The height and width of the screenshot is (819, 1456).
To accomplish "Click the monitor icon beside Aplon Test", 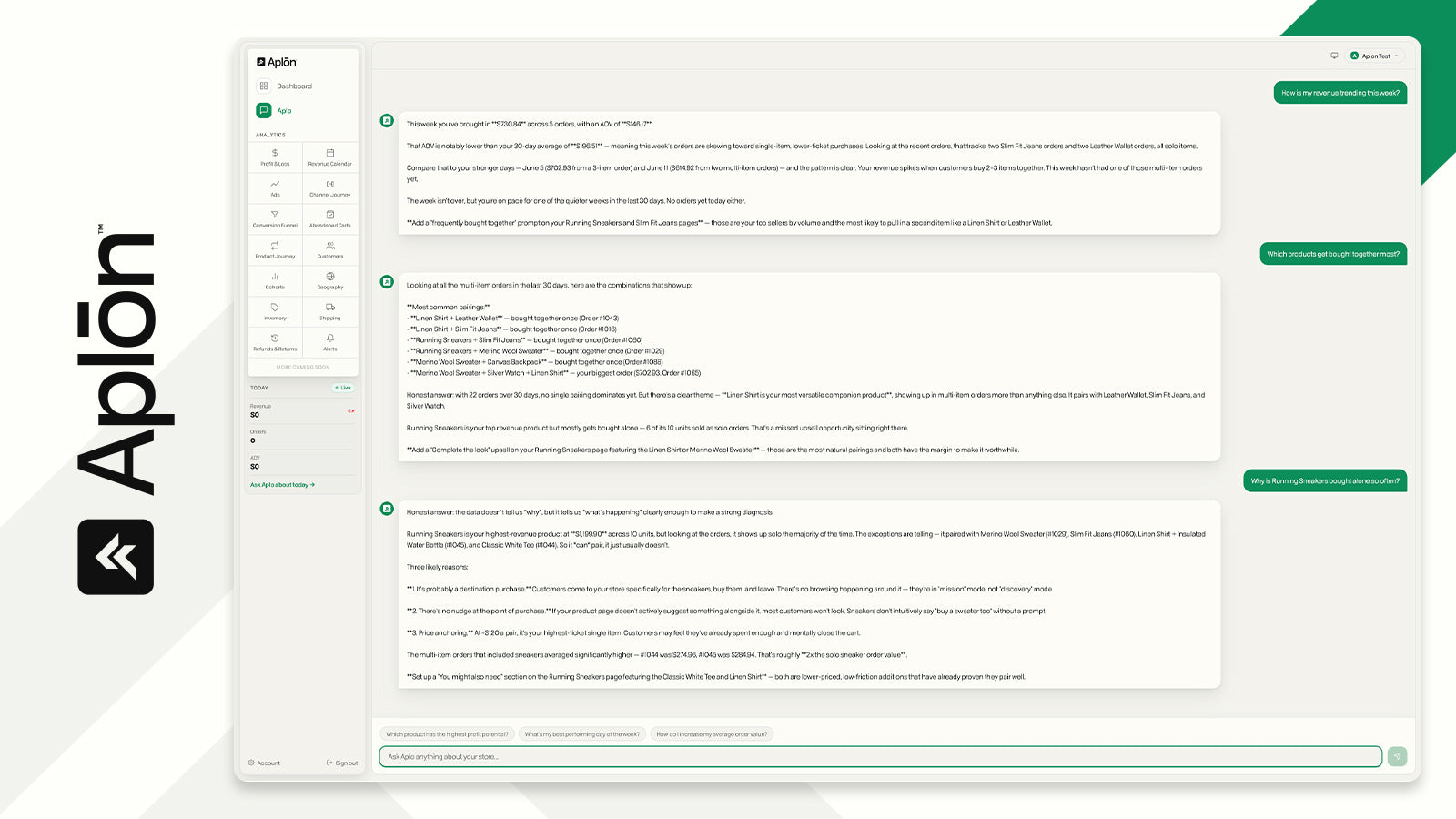I will click(1334, 56).
